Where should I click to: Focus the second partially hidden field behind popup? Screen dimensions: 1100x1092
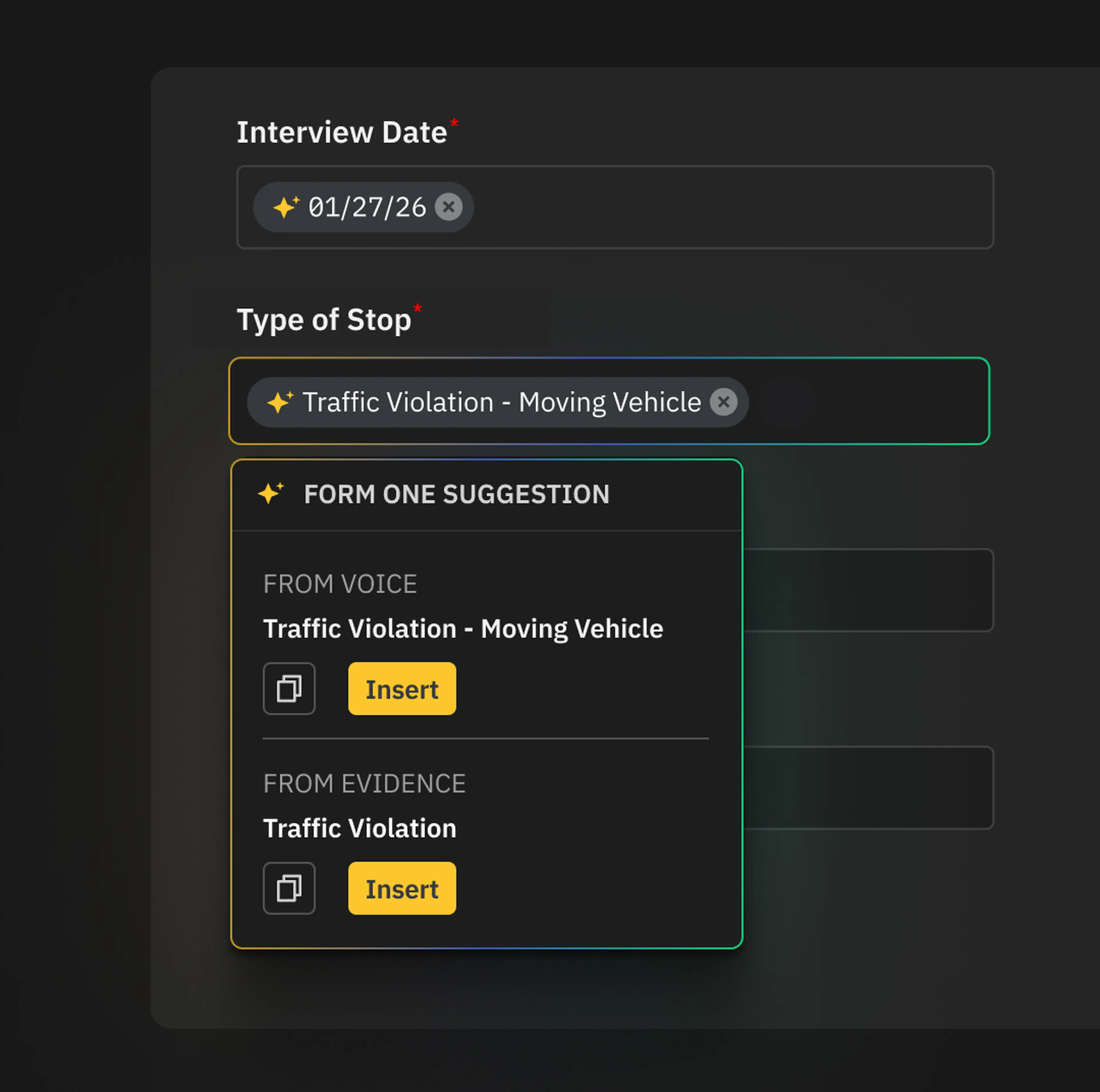click(868, 787)
